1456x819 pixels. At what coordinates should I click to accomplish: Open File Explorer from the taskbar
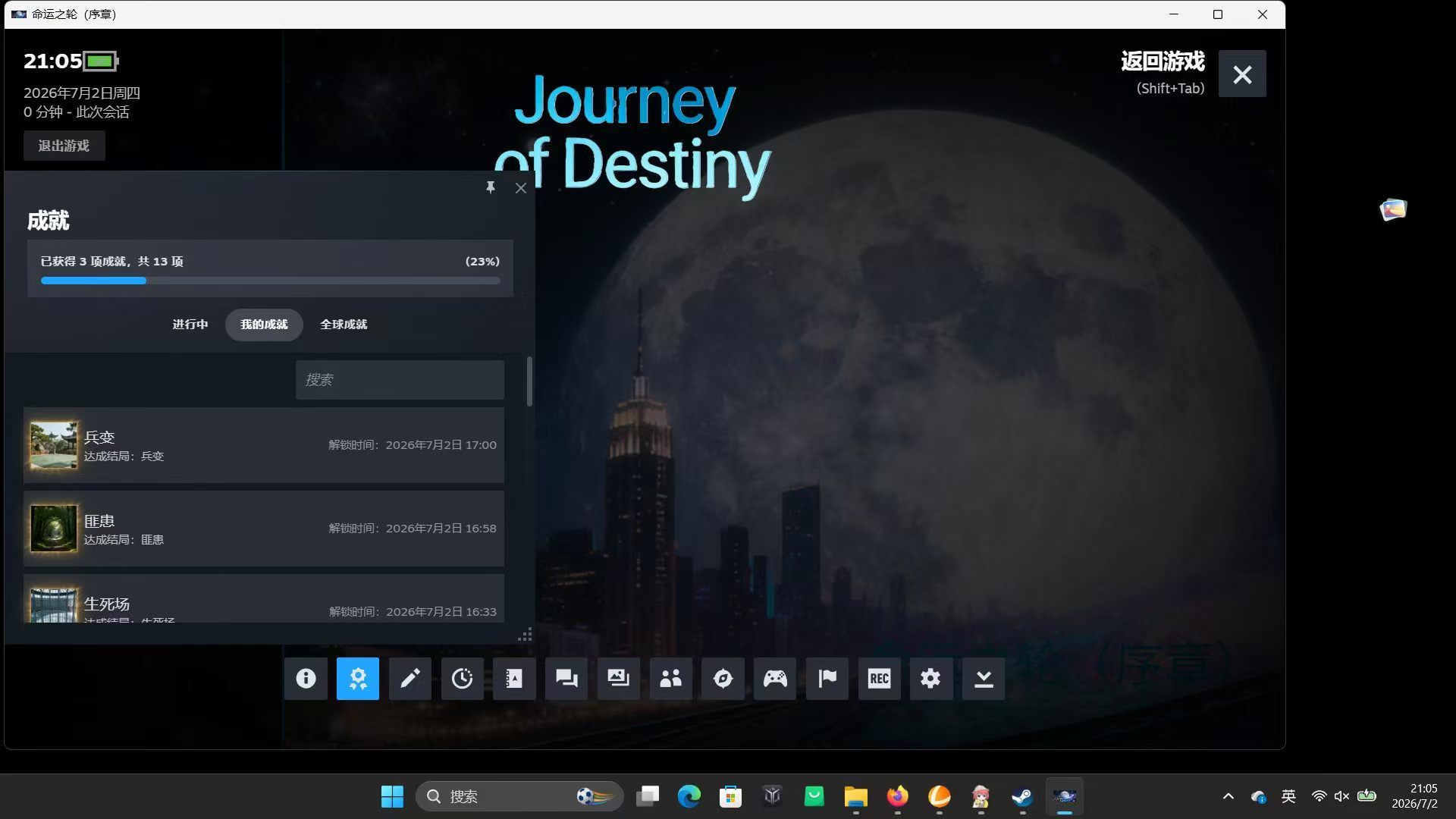tap(856, 796)
